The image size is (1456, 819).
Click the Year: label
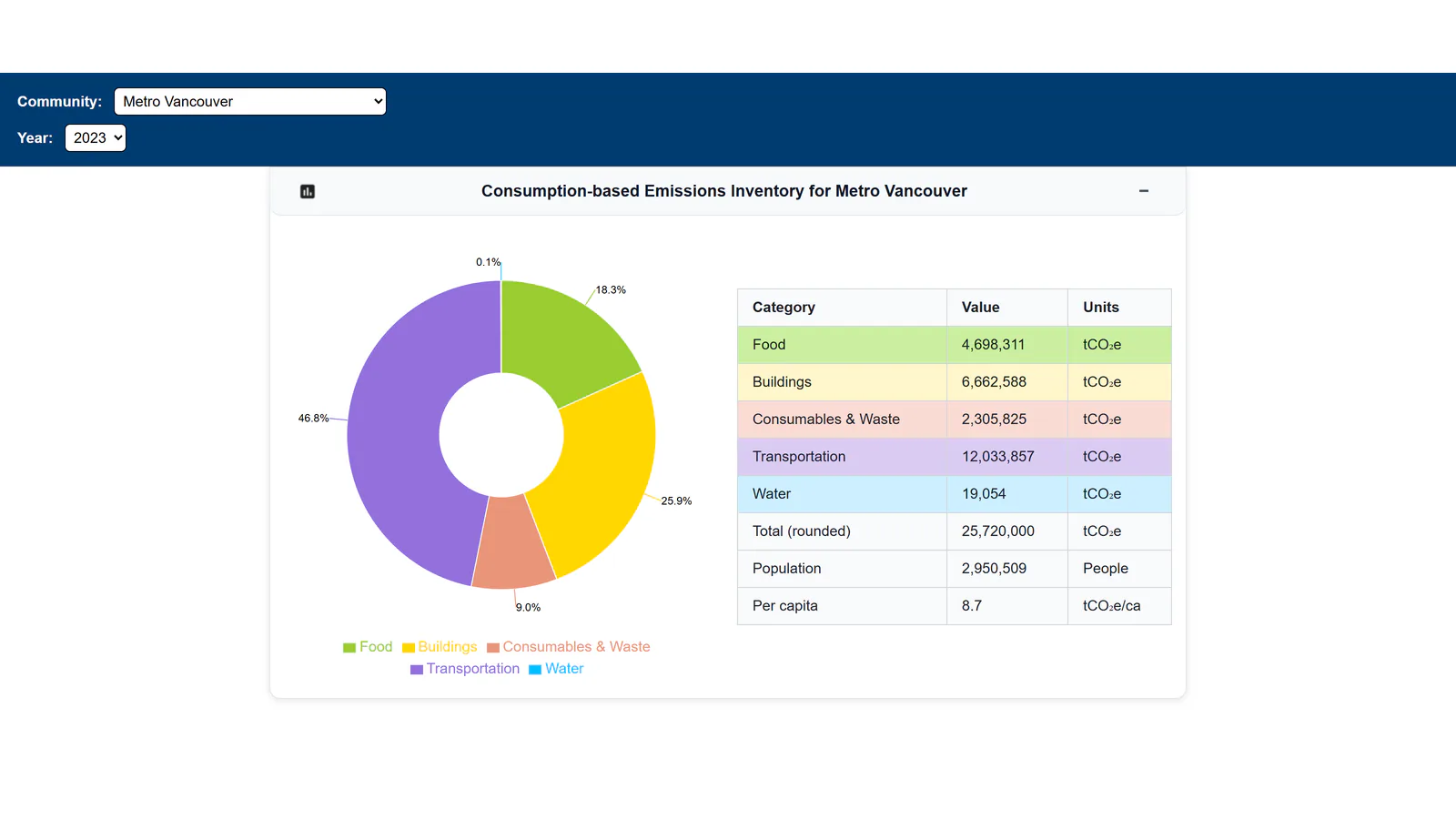pyautogui.click(x=35, y=138)
